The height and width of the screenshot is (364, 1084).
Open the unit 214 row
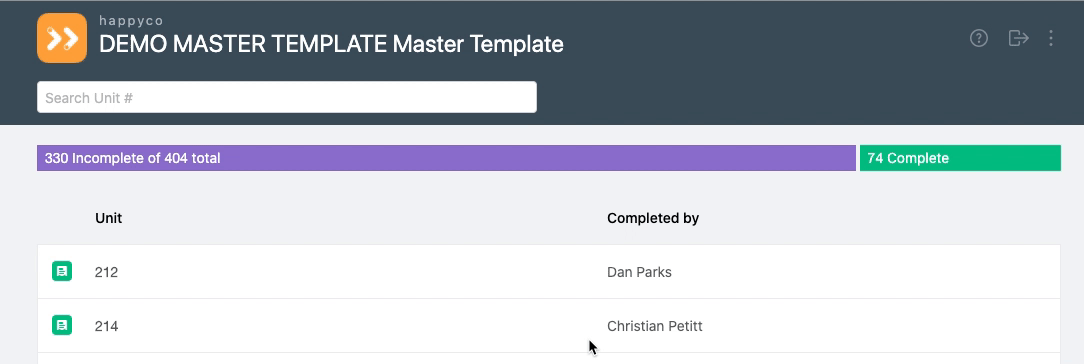[549, 325]
